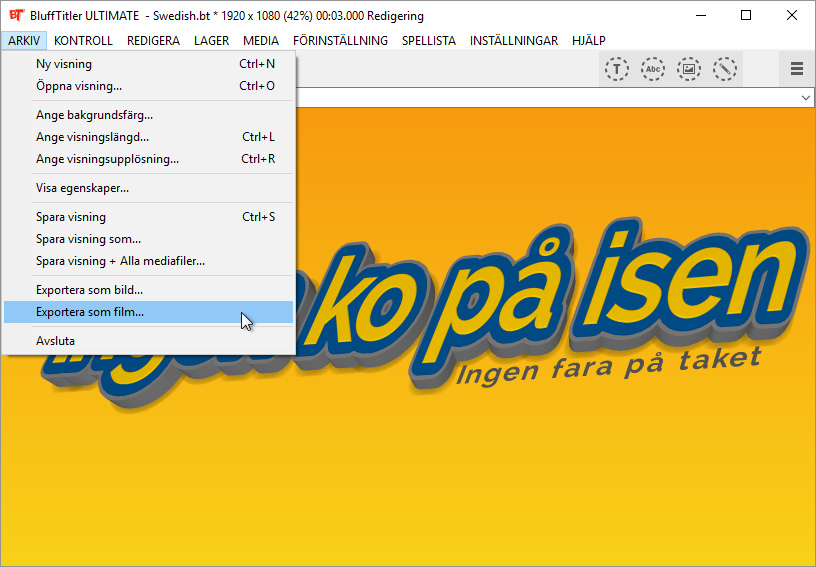Open the FÖRINSTÄLLNING menu
Screen dimensions: 816x567
tap(340, 41)
